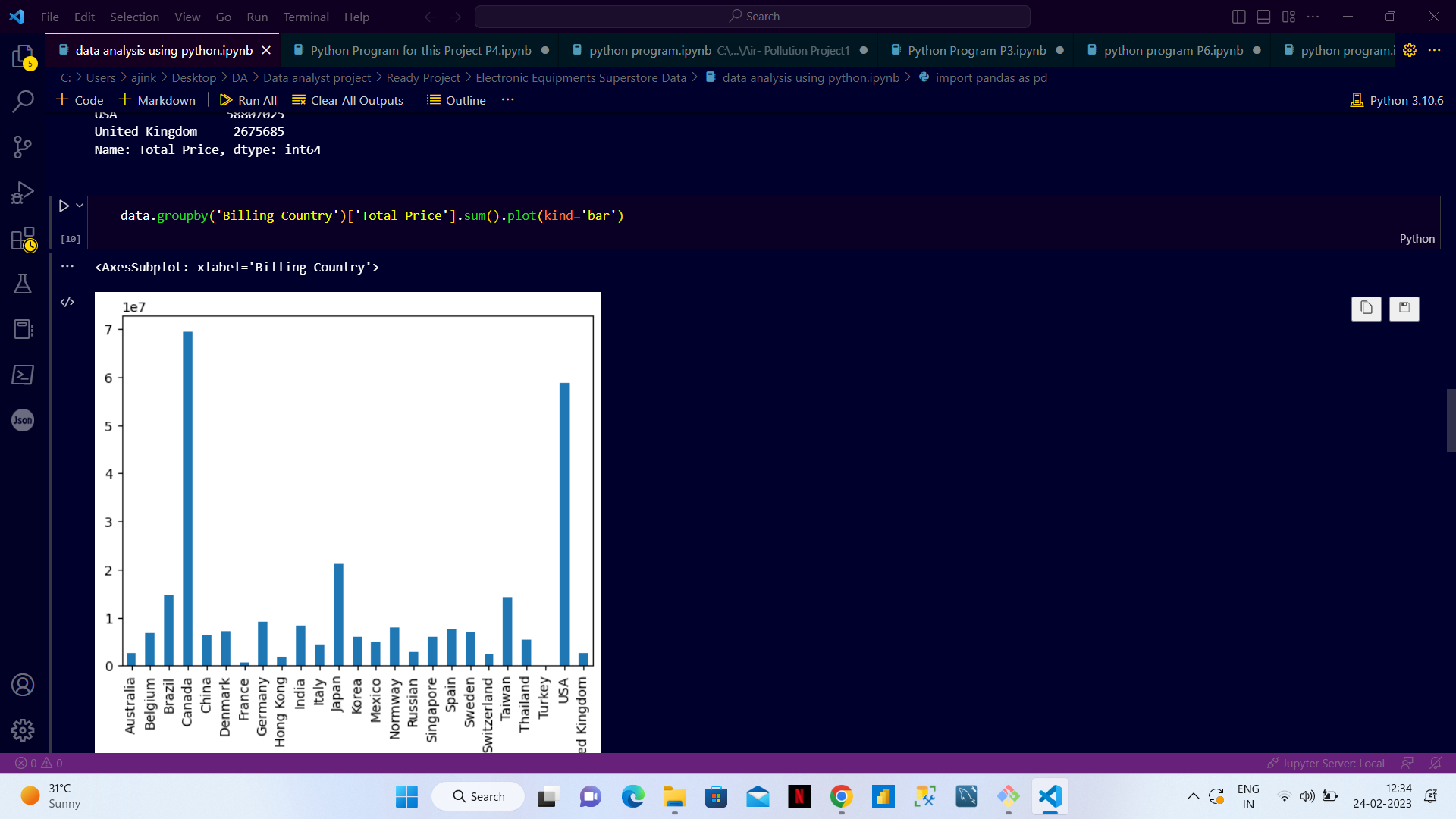Viewport: 1456px width, 819px height.
Task: Open more notebook actions via ellipsis
Action: click(508, 99)
